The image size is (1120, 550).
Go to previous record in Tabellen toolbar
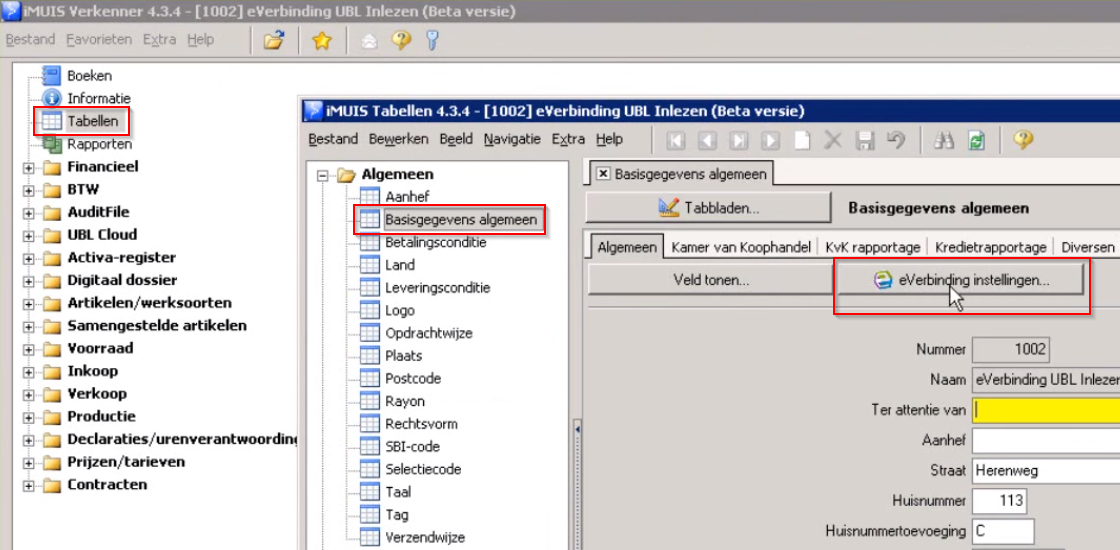[707, 140]
